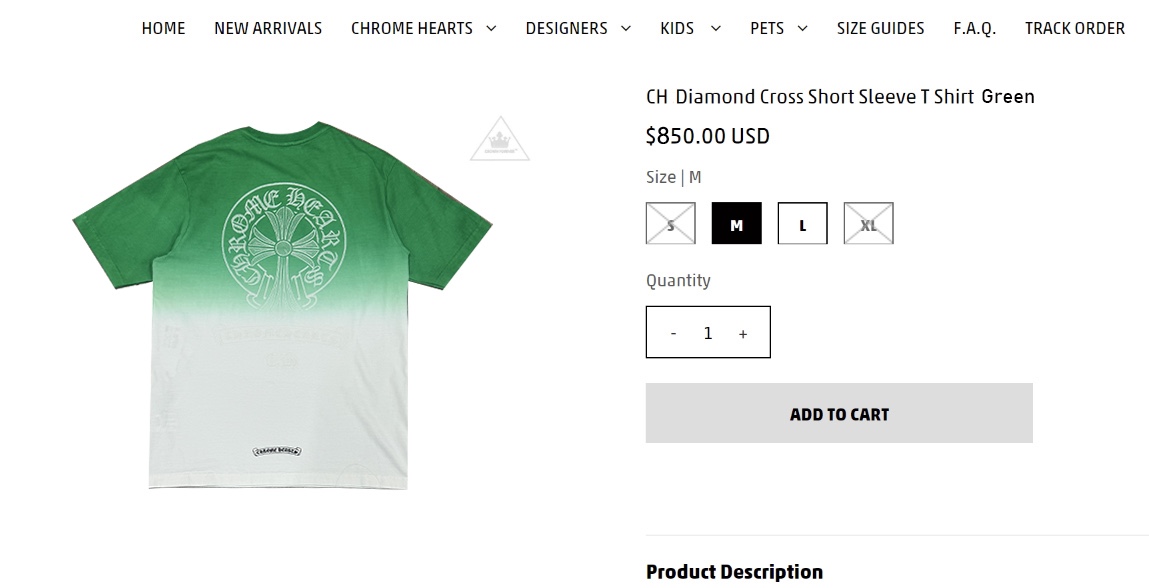Go to the Home page
Viewport: 1149px width, 588px height.
(163, 28)
